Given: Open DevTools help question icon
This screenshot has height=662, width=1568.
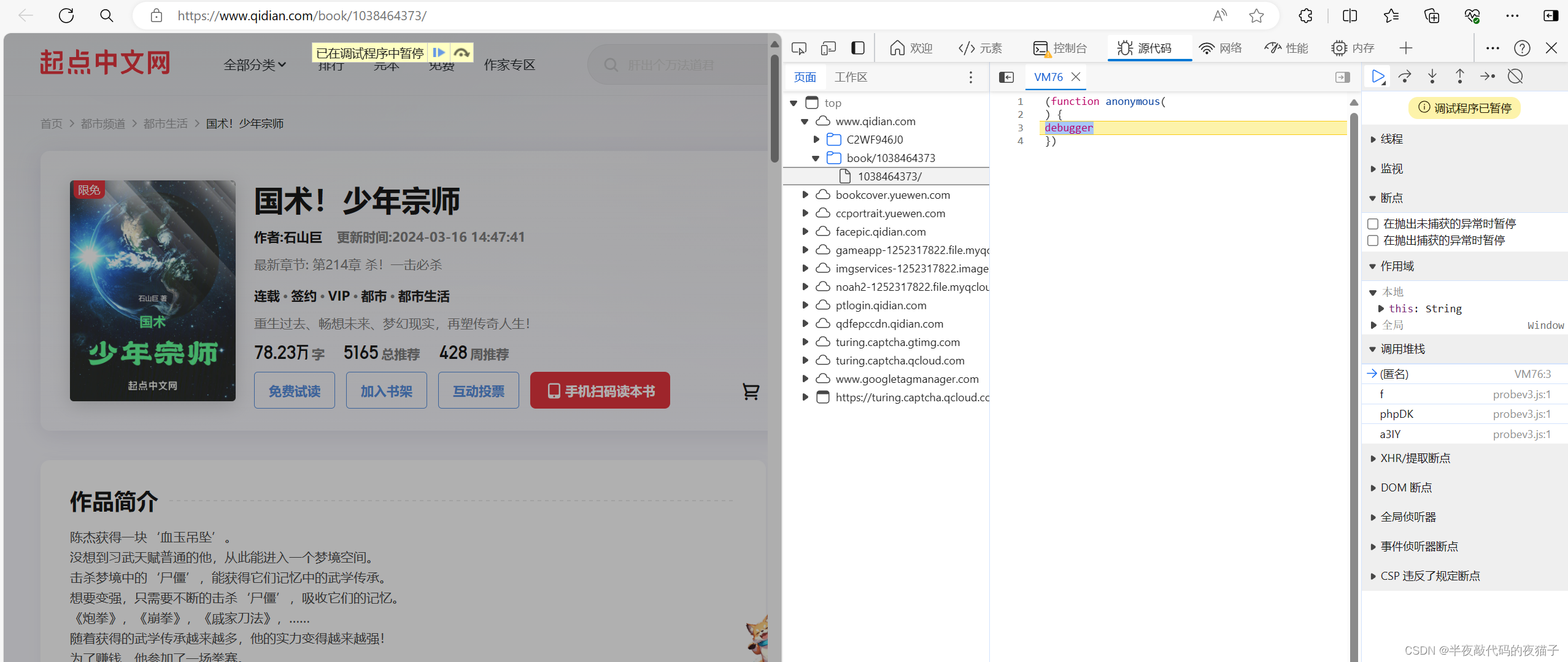Looking at the screenshot, I should 1522,48.
